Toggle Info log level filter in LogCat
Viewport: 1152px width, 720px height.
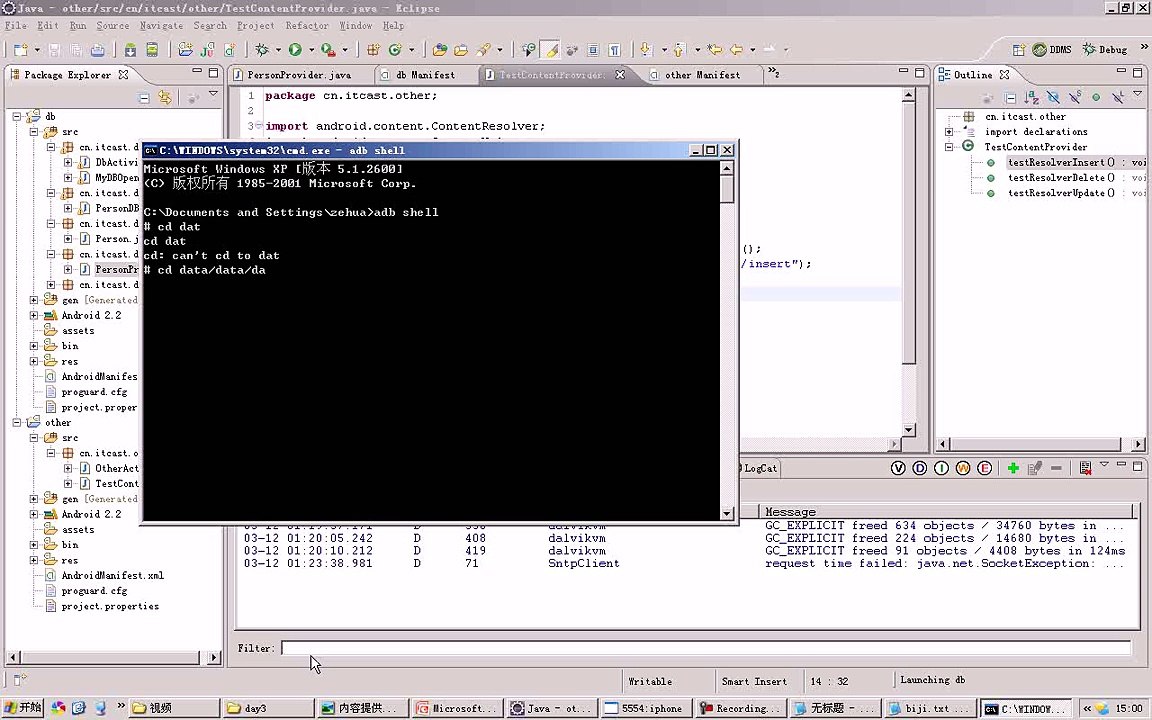click(x=941, y=468)
